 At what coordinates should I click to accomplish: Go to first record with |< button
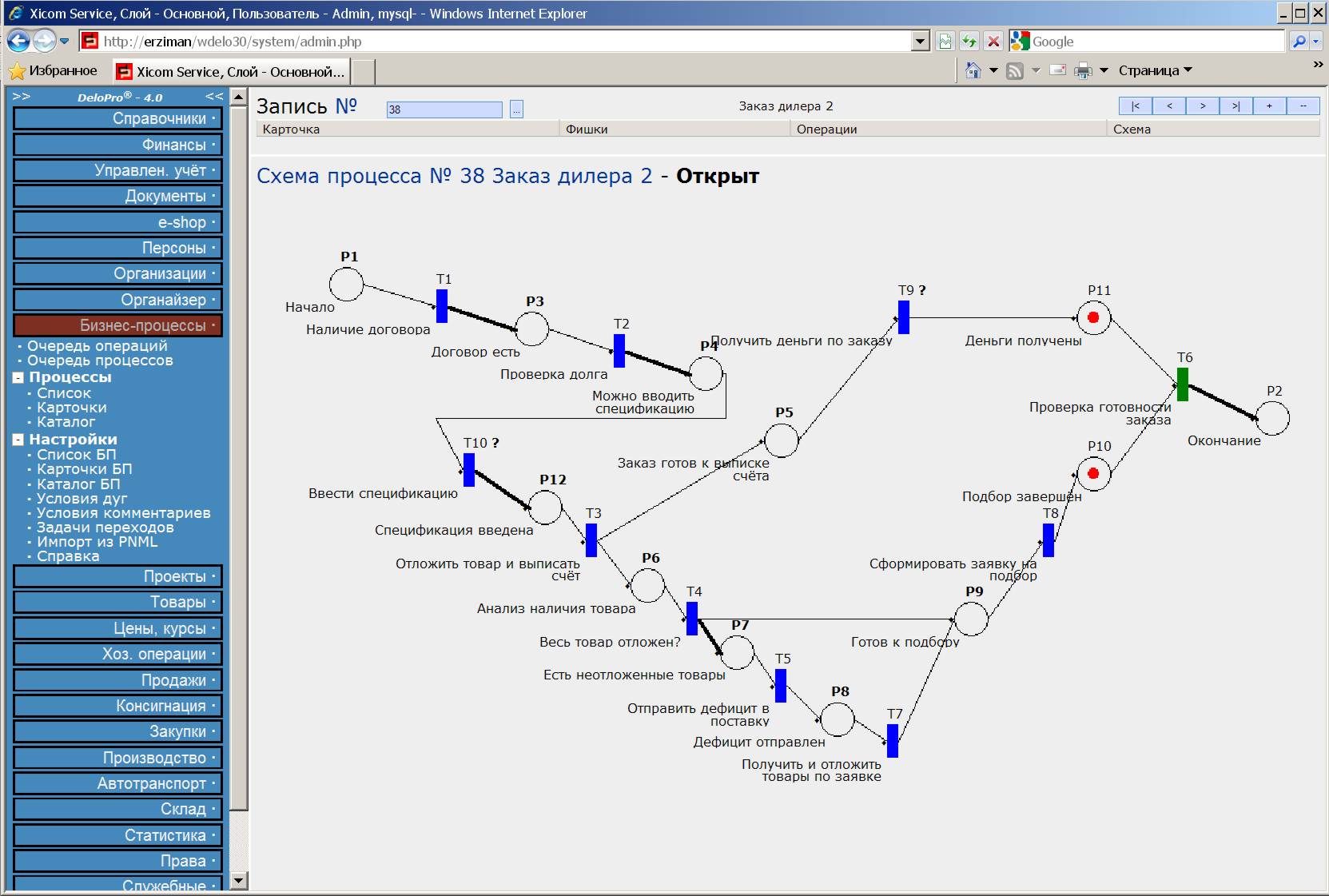[x=1136, y=106]
